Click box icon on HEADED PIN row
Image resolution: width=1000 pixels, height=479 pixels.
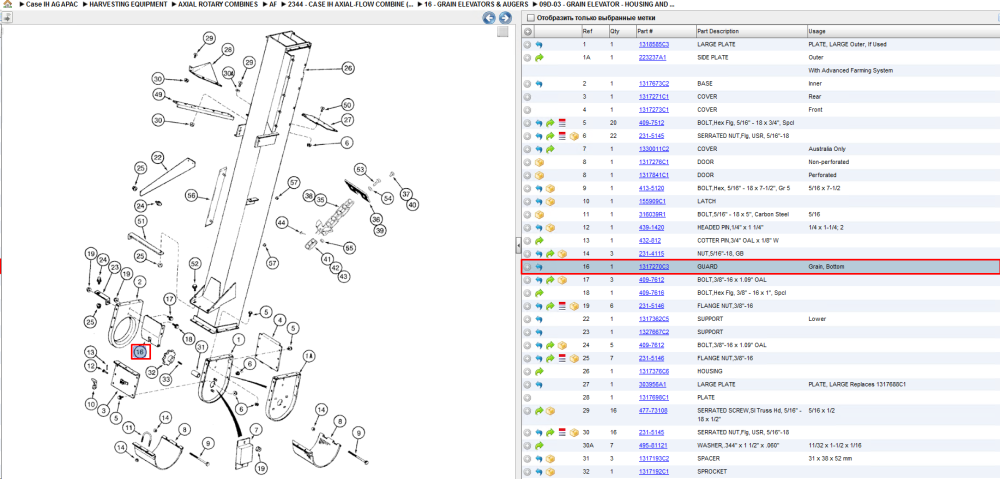[550, 227]
